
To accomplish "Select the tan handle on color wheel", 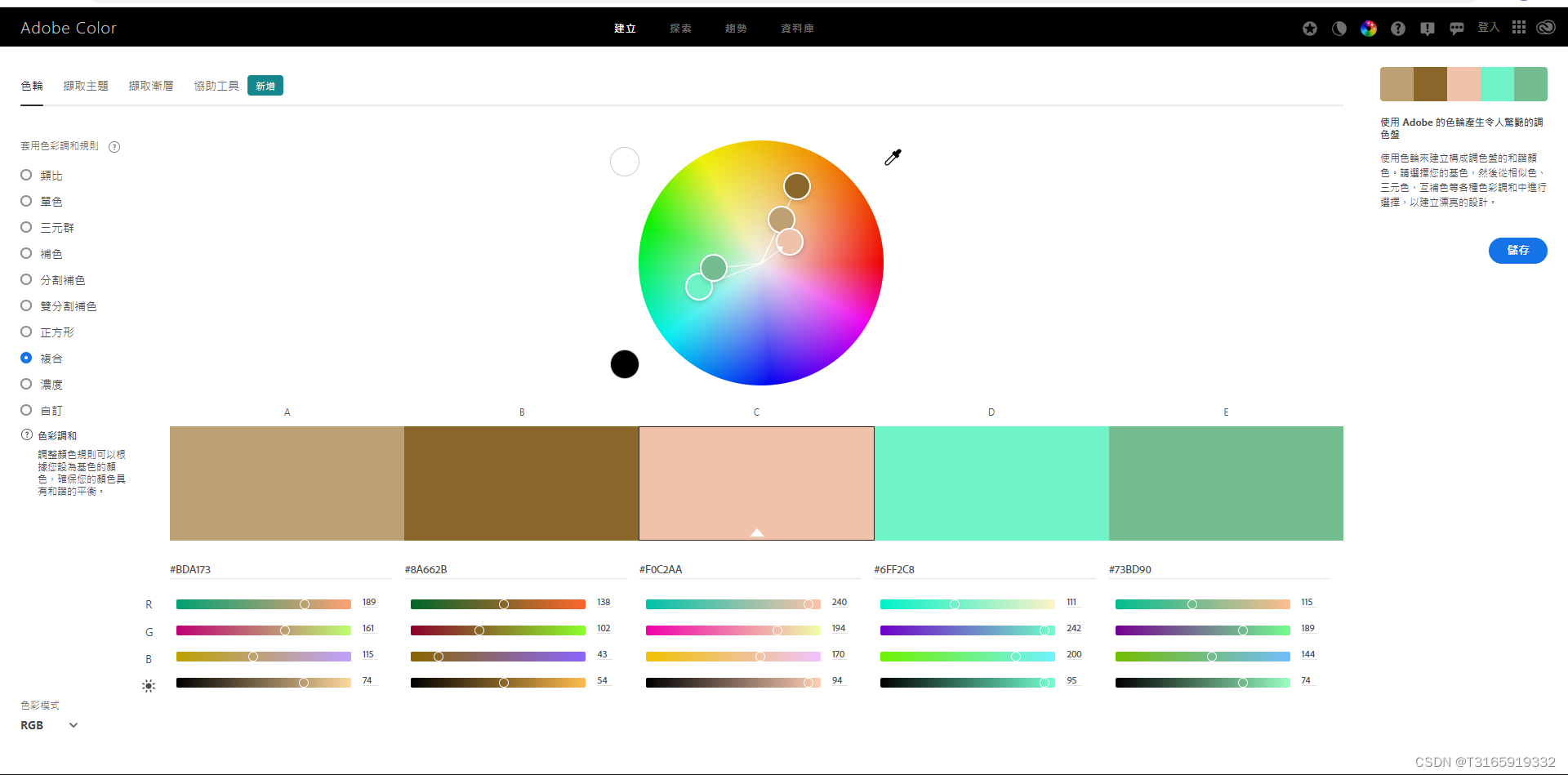I will pyautogui.click(x=782, y=219).
